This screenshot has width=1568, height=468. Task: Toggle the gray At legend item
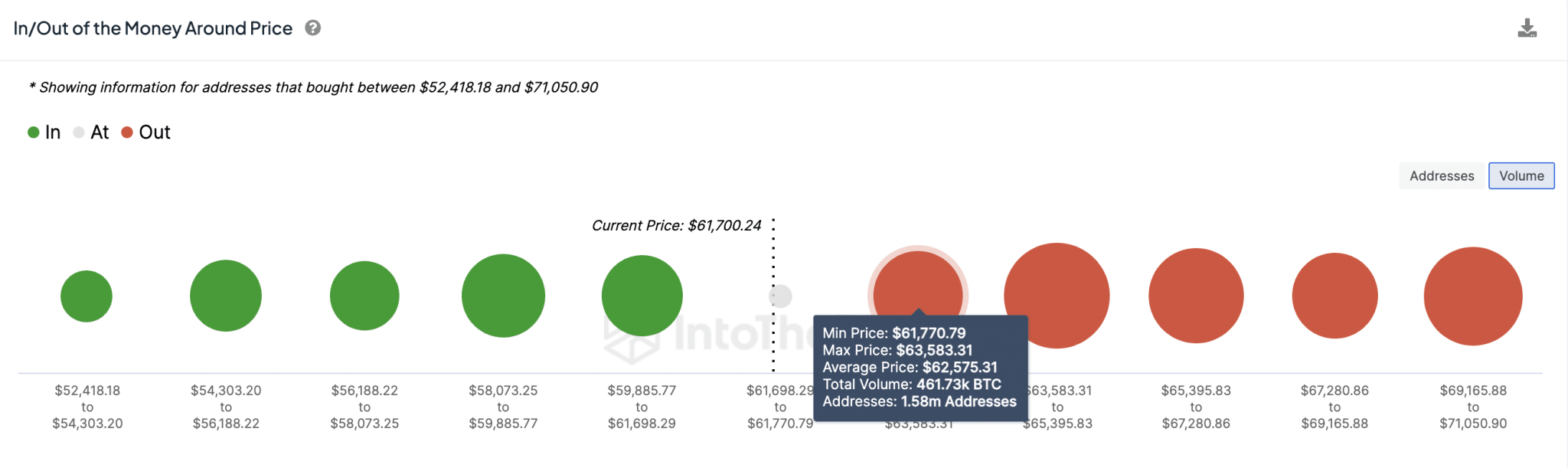[x=91, y=133]
